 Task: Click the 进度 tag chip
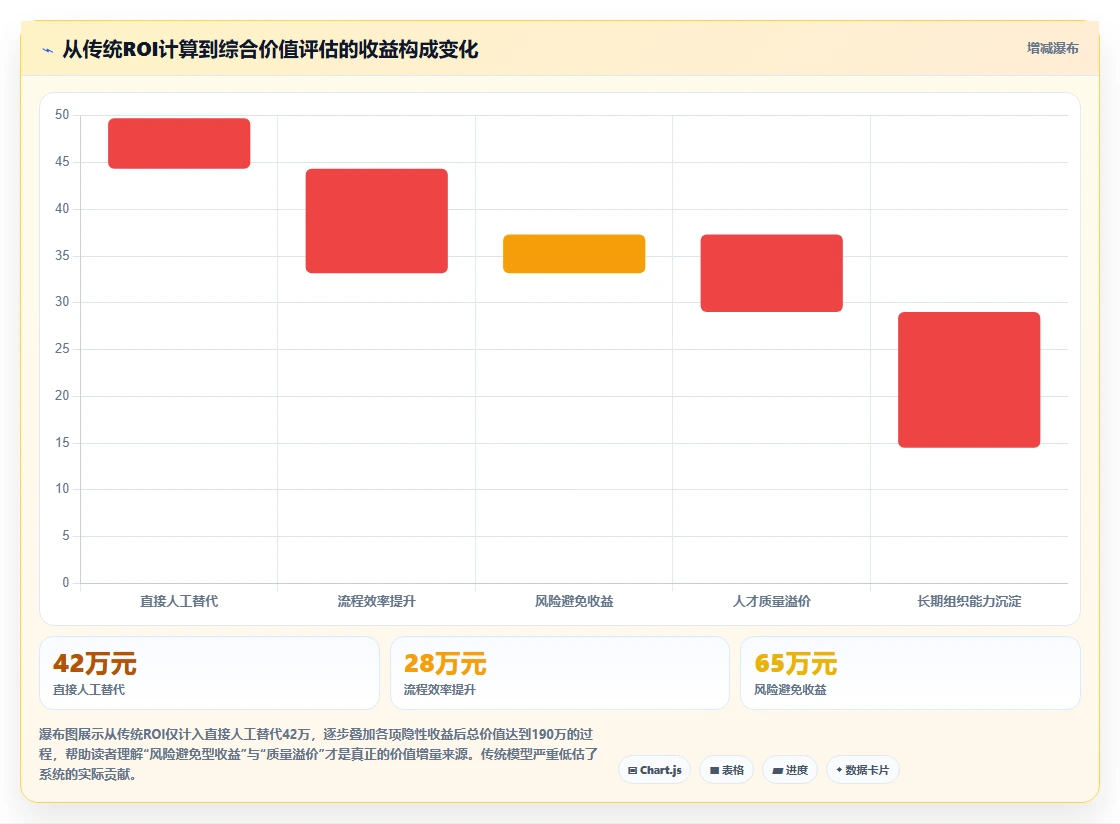[x=790, y=770]
